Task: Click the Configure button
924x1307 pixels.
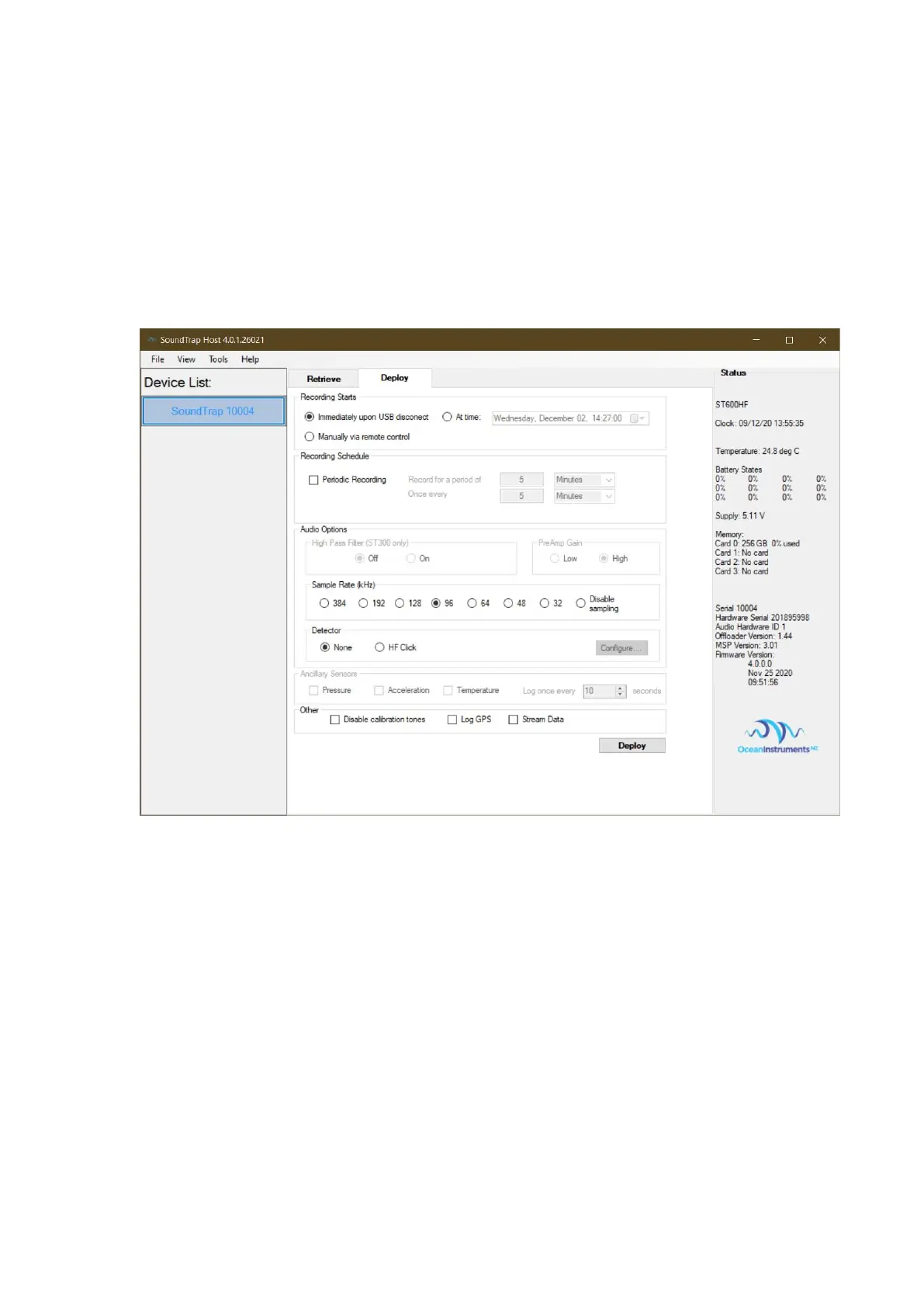Action: 621,648
